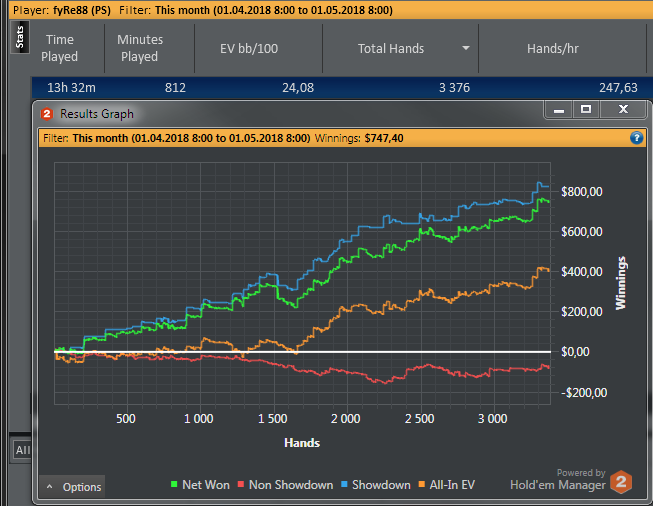Select the 247,63 hands per hour cell
The height and width of the screenshot is (506, 653).
point(618,88)
